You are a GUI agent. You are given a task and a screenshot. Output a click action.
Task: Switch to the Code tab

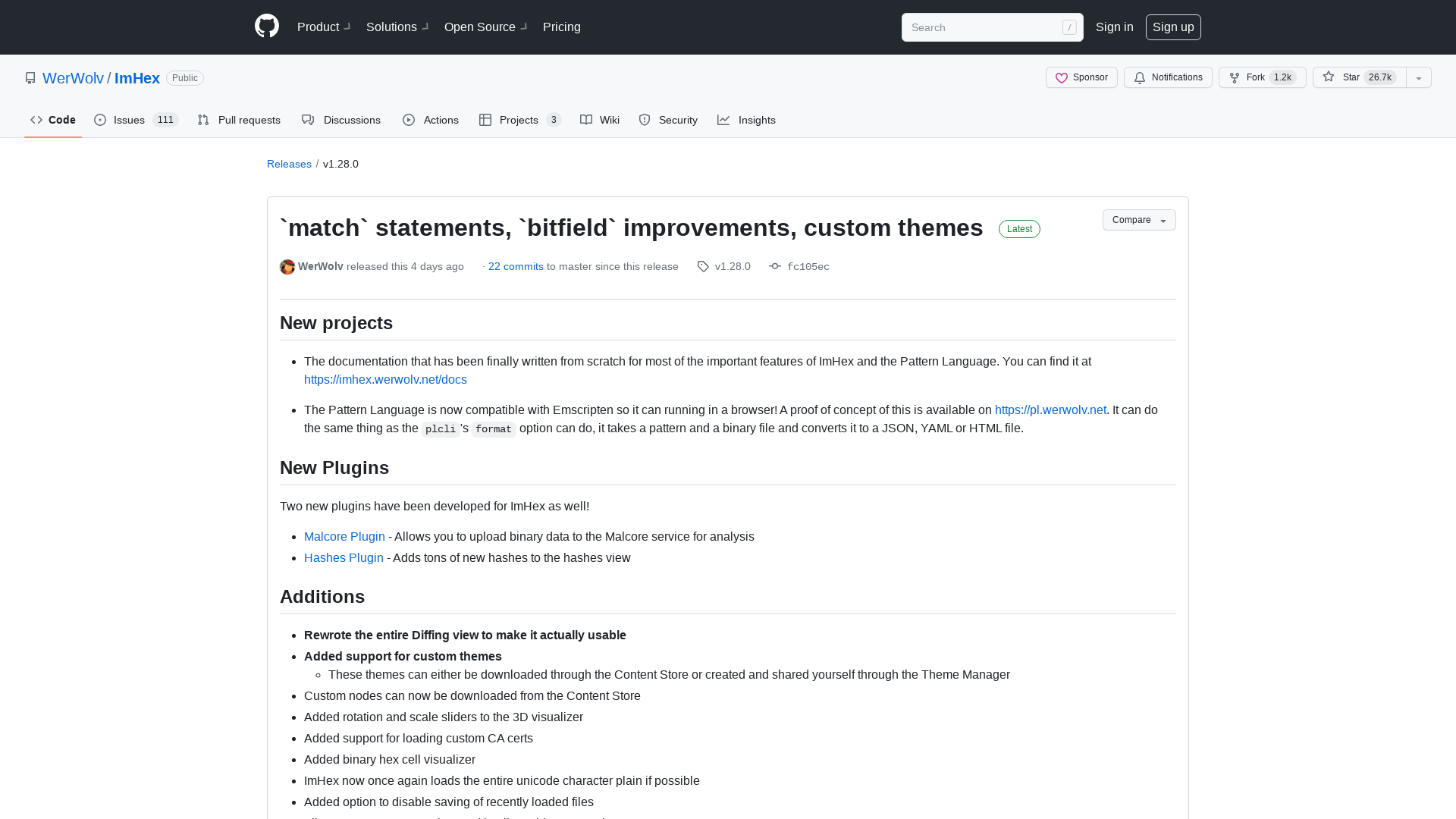click(53, 120)
